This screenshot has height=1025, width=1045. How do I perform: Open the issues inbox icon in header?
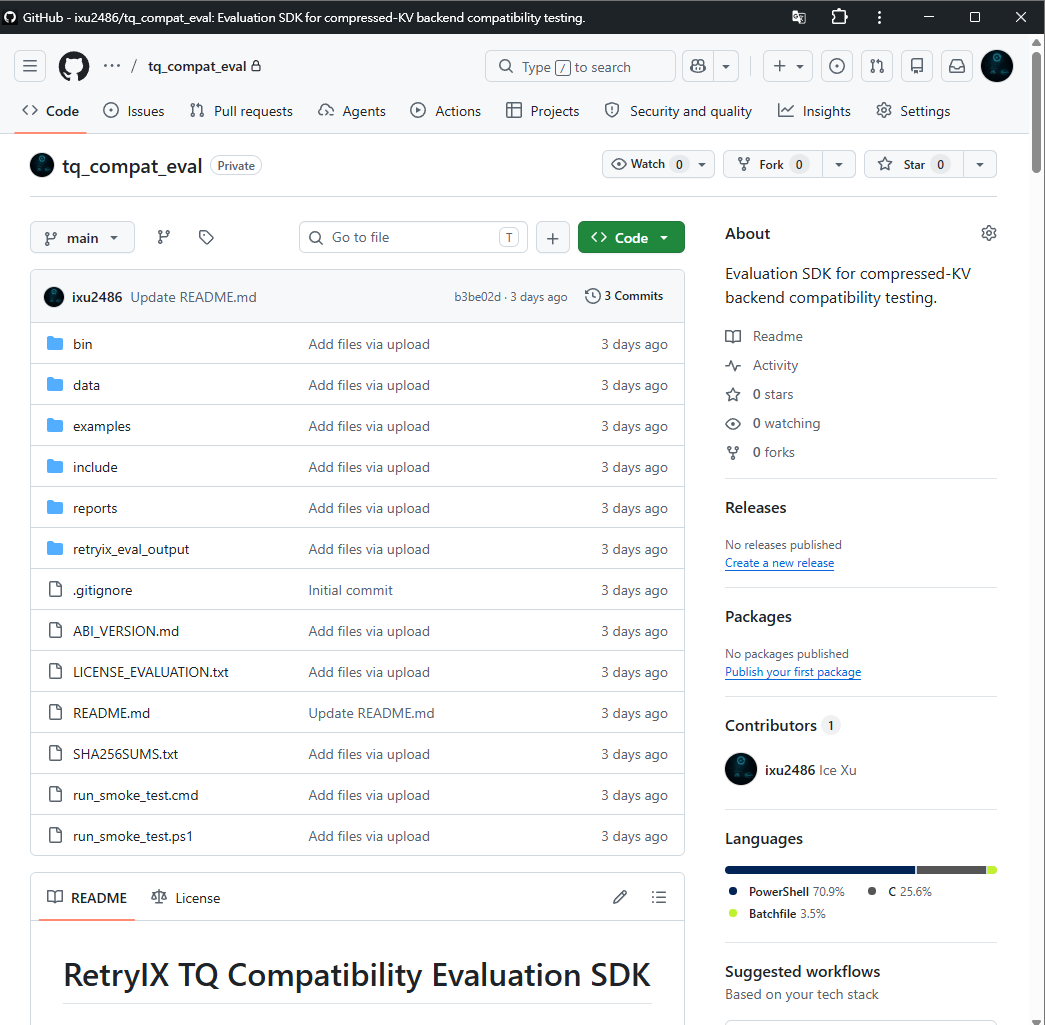[836, 66]
